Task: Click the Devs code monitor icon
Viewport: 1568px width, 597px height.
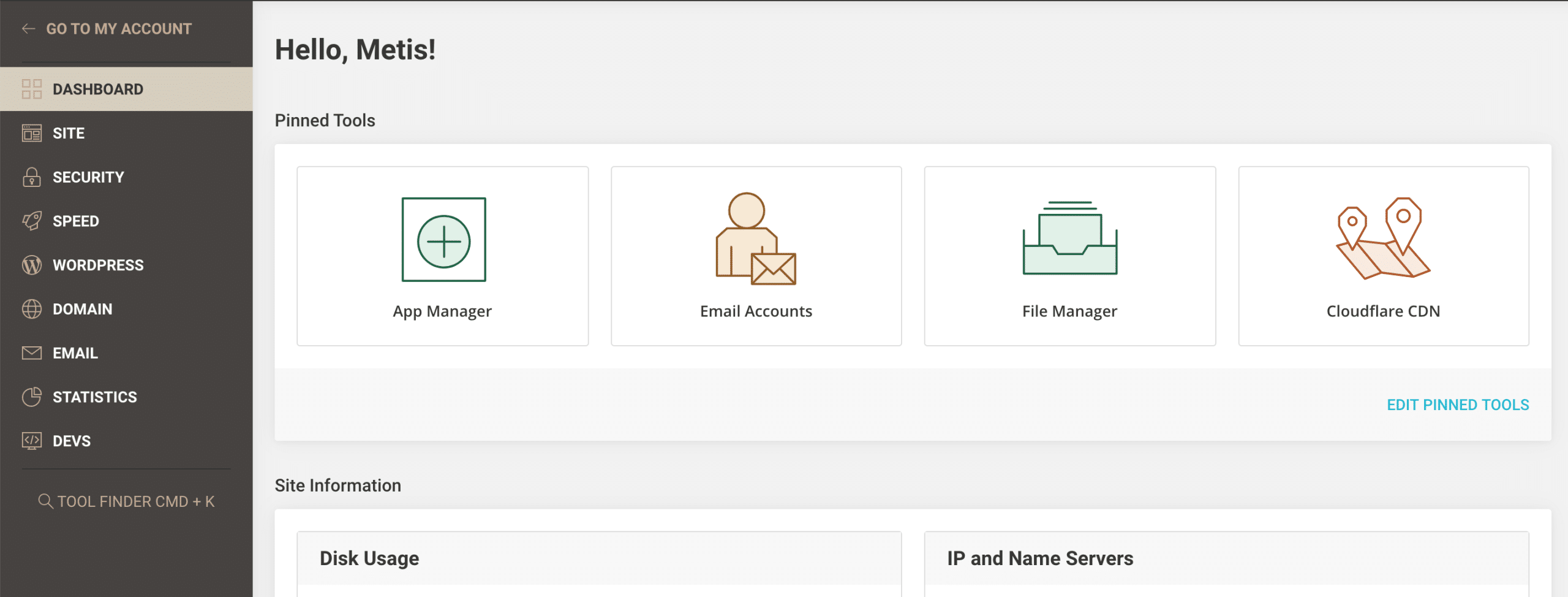Action: pyautogui.click(x=32, y=441)
